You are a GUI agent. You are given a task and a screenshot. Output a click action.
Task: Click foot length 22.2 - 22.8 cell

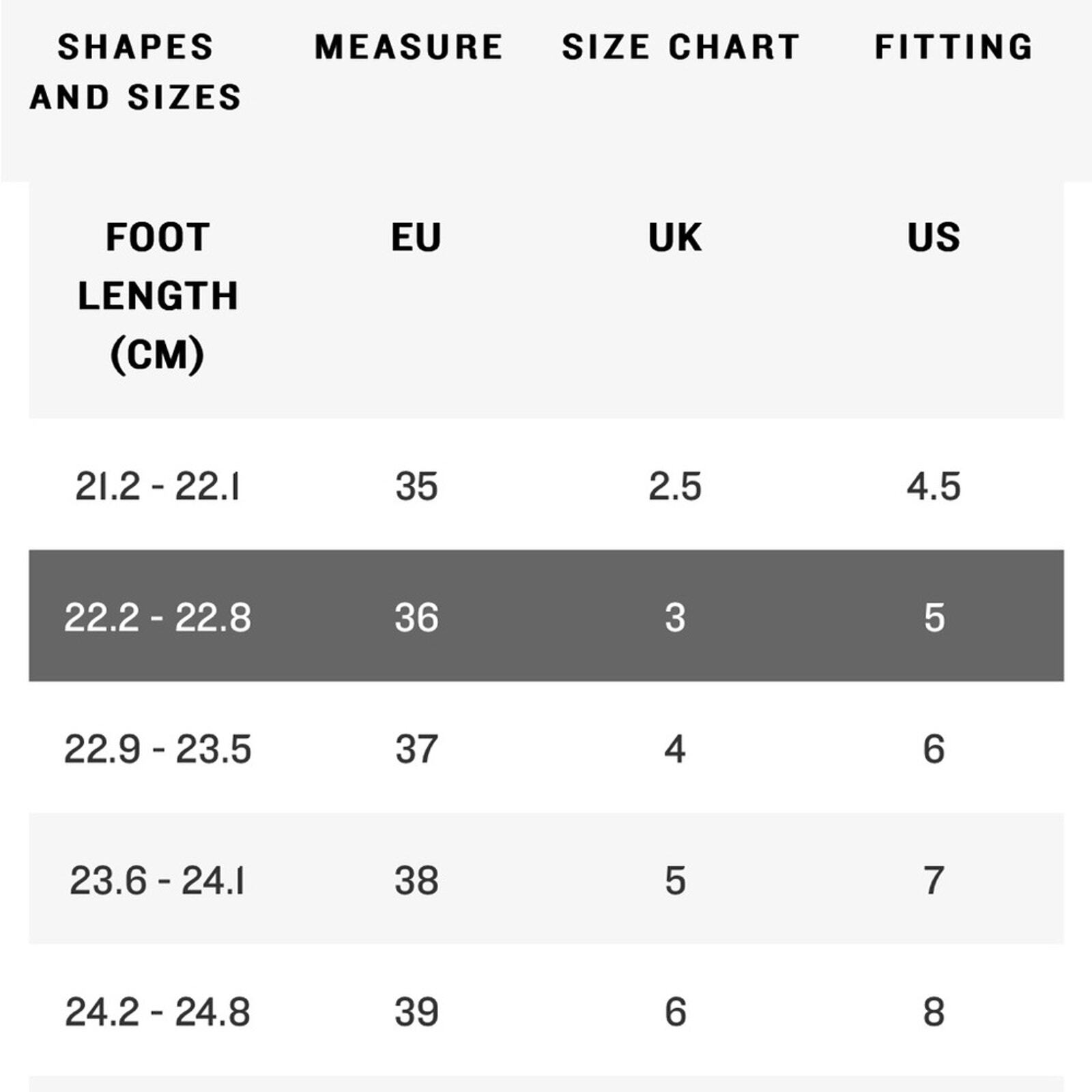(x=158, y=618)
